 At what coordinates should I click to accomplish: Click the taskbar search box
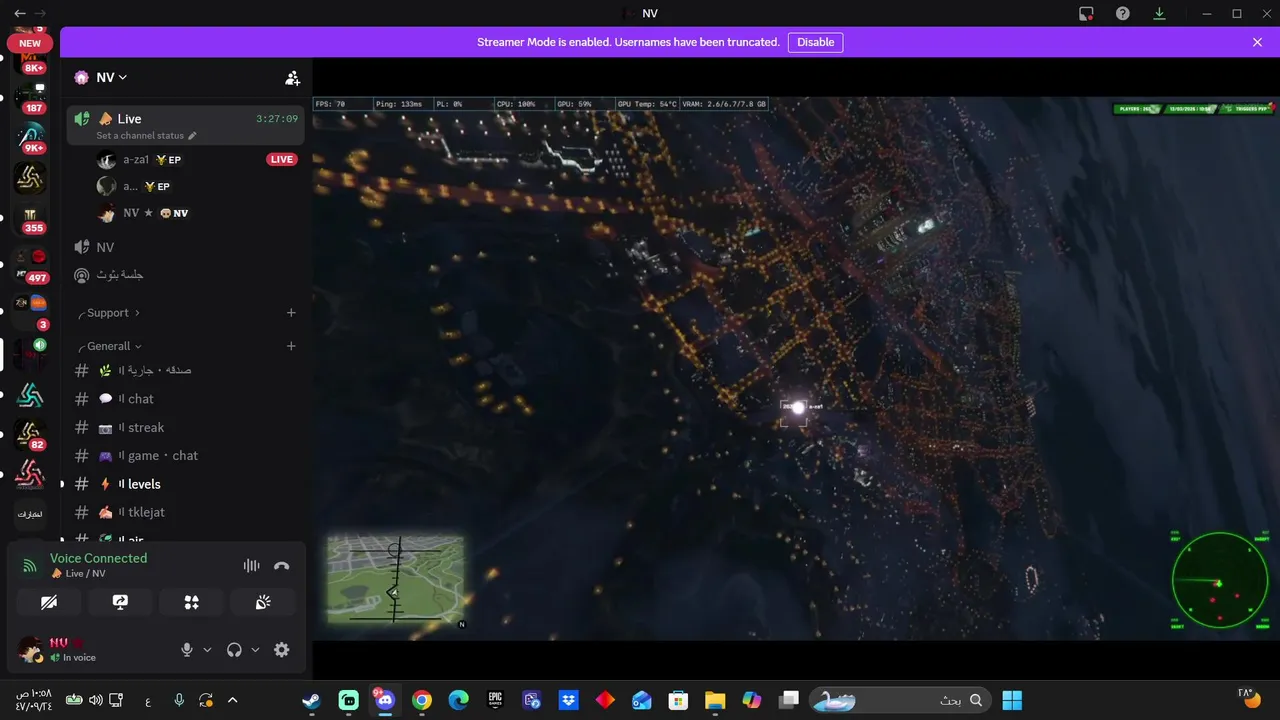(x=900, y=700)
